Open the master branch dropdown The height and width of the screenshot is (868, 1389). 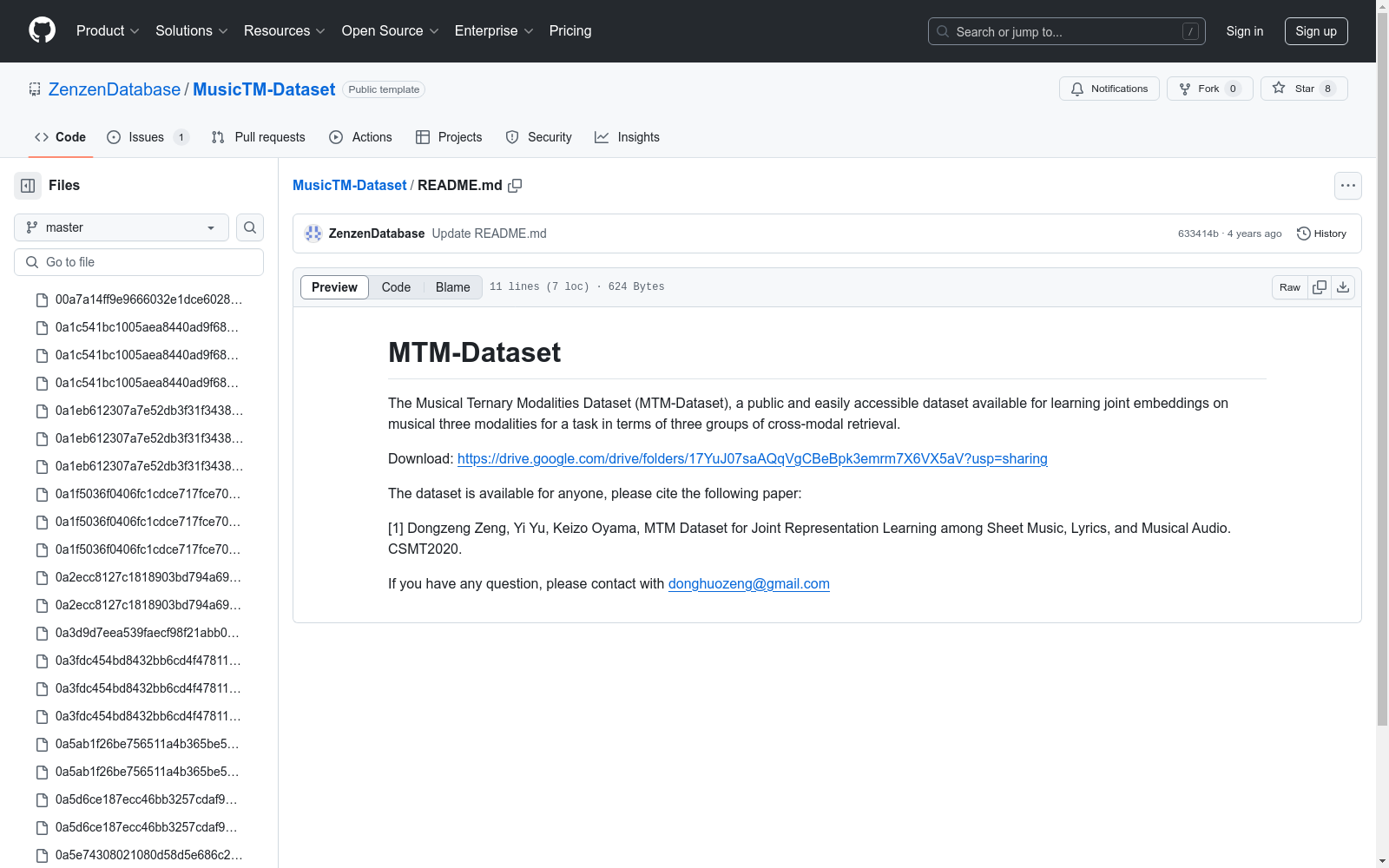pyautogui.click(x=122, y=227)
